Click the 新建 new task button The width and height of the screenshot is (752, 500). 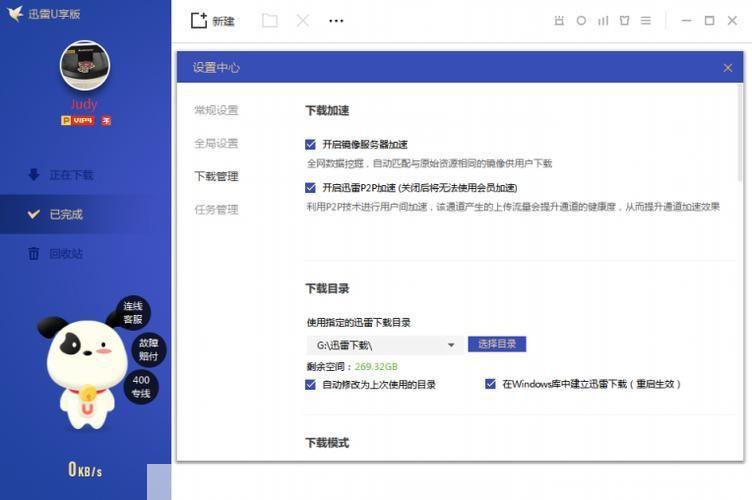[x=212, y=21]
